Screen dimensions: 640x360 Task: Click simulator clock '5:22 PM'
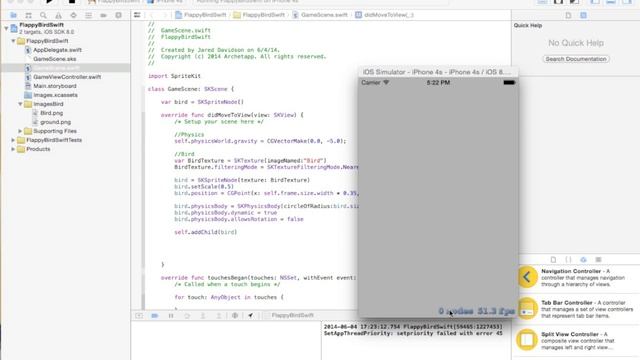click(x=438, y=83)
